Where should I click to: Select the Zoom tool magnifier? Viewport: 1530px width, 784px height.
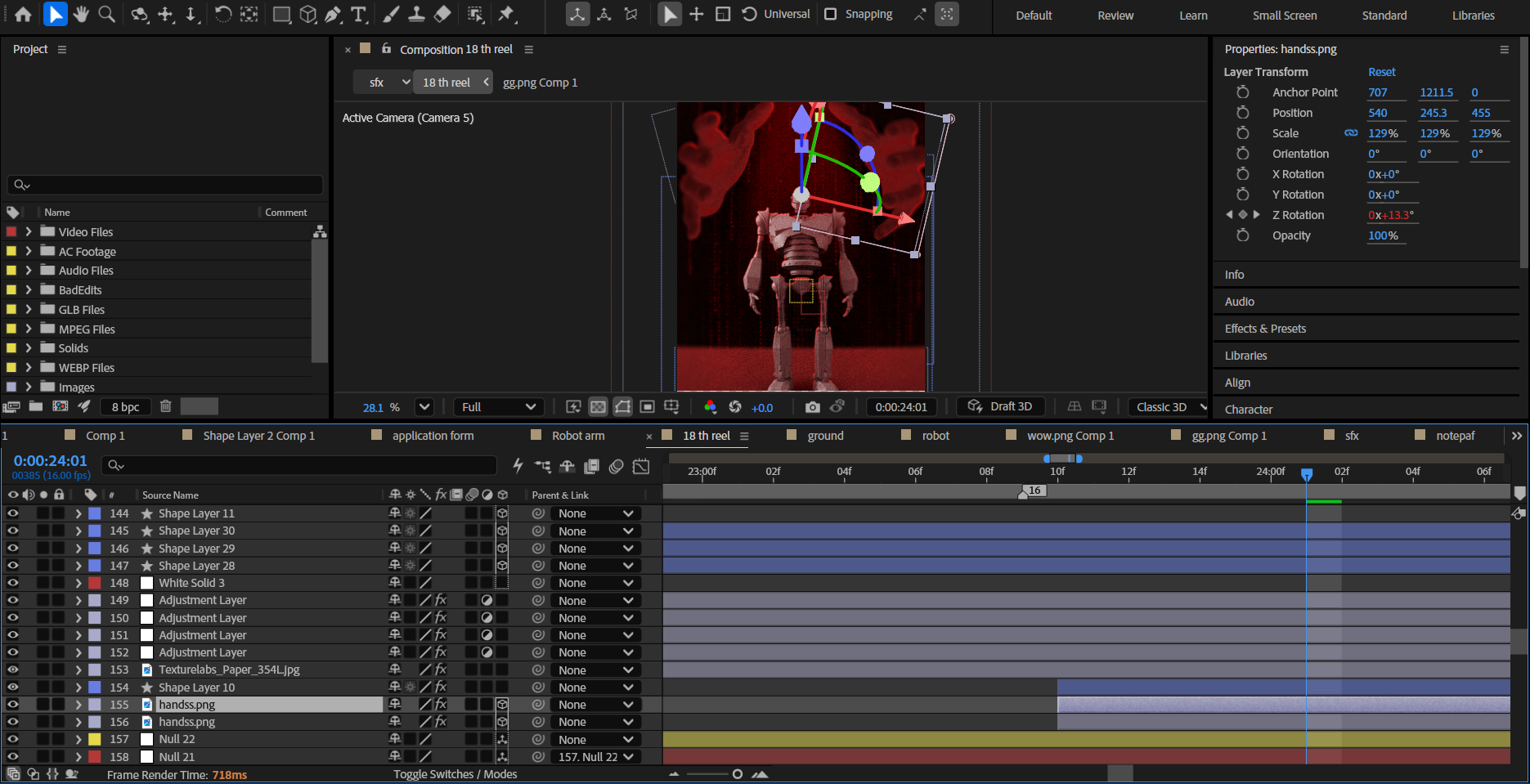(106, 14)
